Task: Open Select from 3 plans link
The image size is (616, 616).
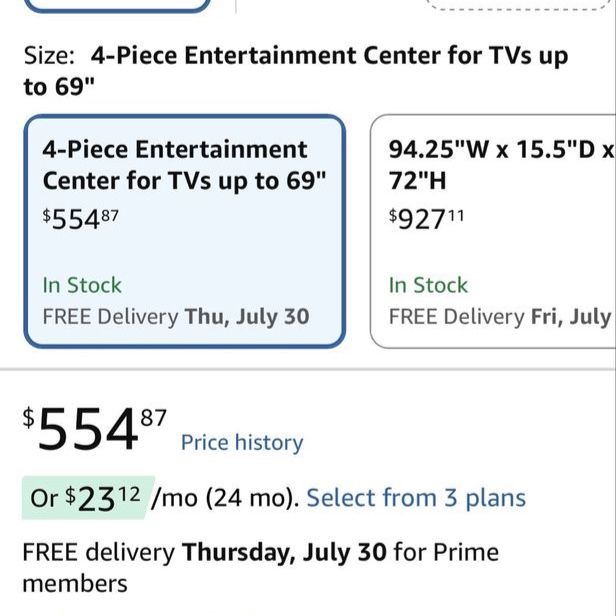Action: tap(416, 498)
